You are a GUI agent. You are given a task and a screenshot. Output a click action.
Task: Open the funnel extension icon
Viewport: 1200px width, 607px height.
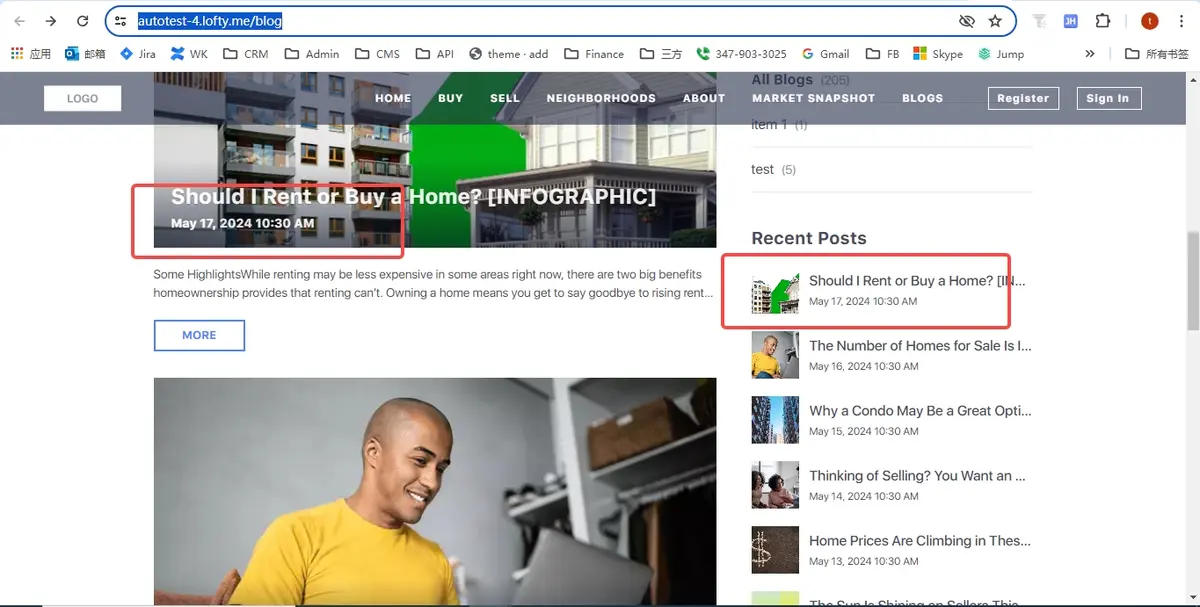click(1040, 21)
